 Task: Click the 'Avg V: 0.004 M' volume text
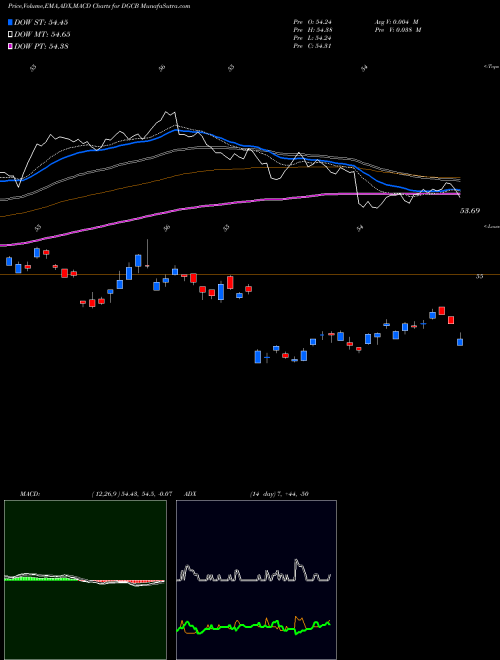396,22
